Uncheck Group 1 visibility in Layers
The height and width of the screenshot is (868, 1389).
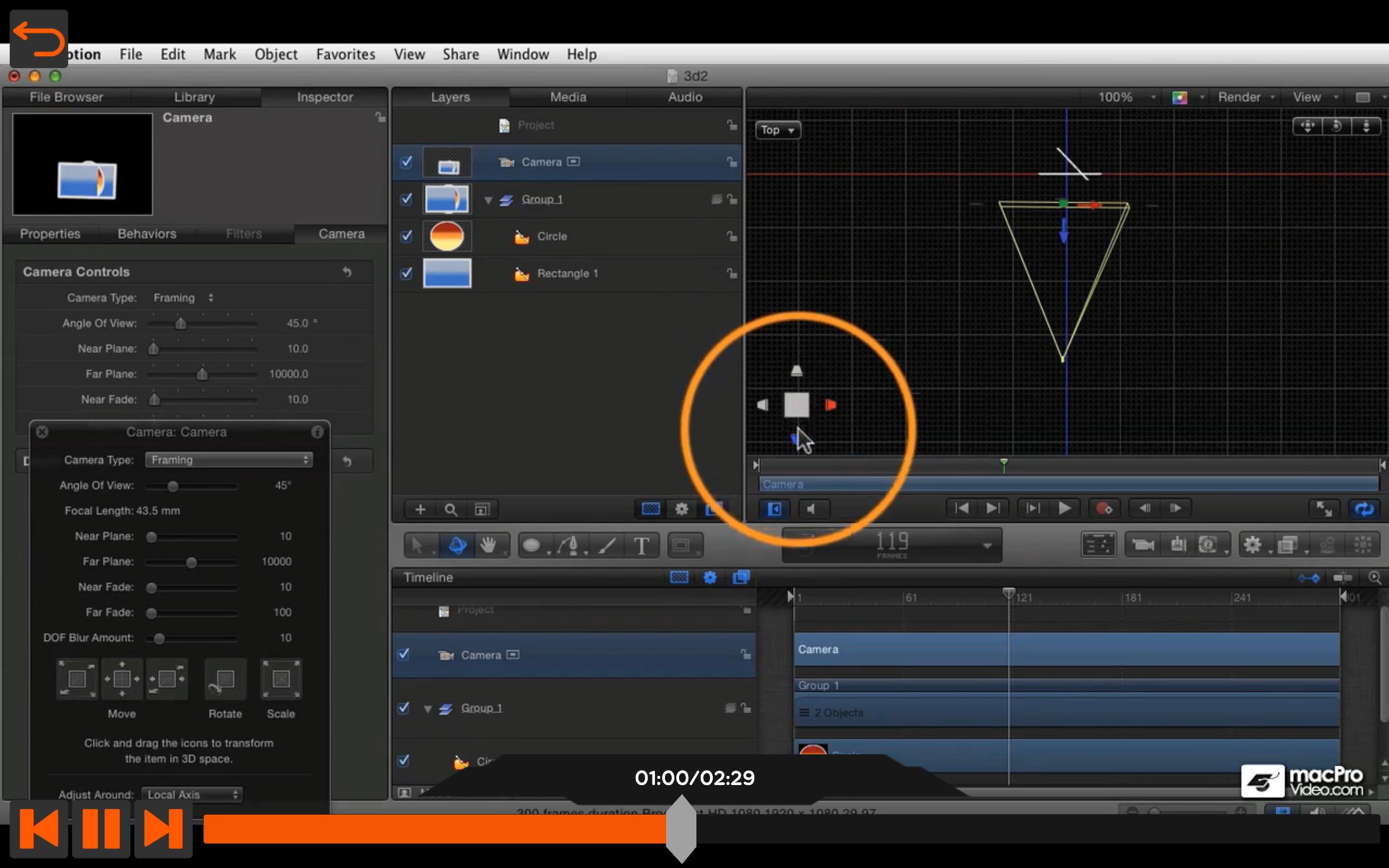coord(407,199)
